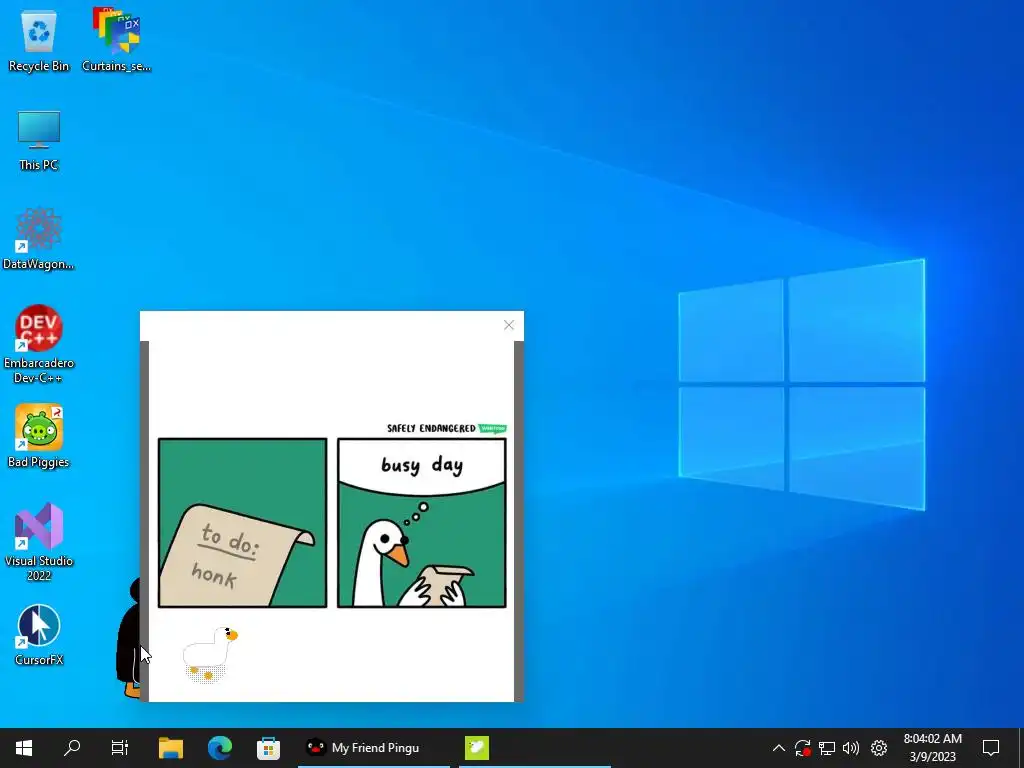Image resolution: width=1024 pixels, height=768 pixels.
Task: Switch to My Friend Pingu taskbar app
Action: coord(374,748)
